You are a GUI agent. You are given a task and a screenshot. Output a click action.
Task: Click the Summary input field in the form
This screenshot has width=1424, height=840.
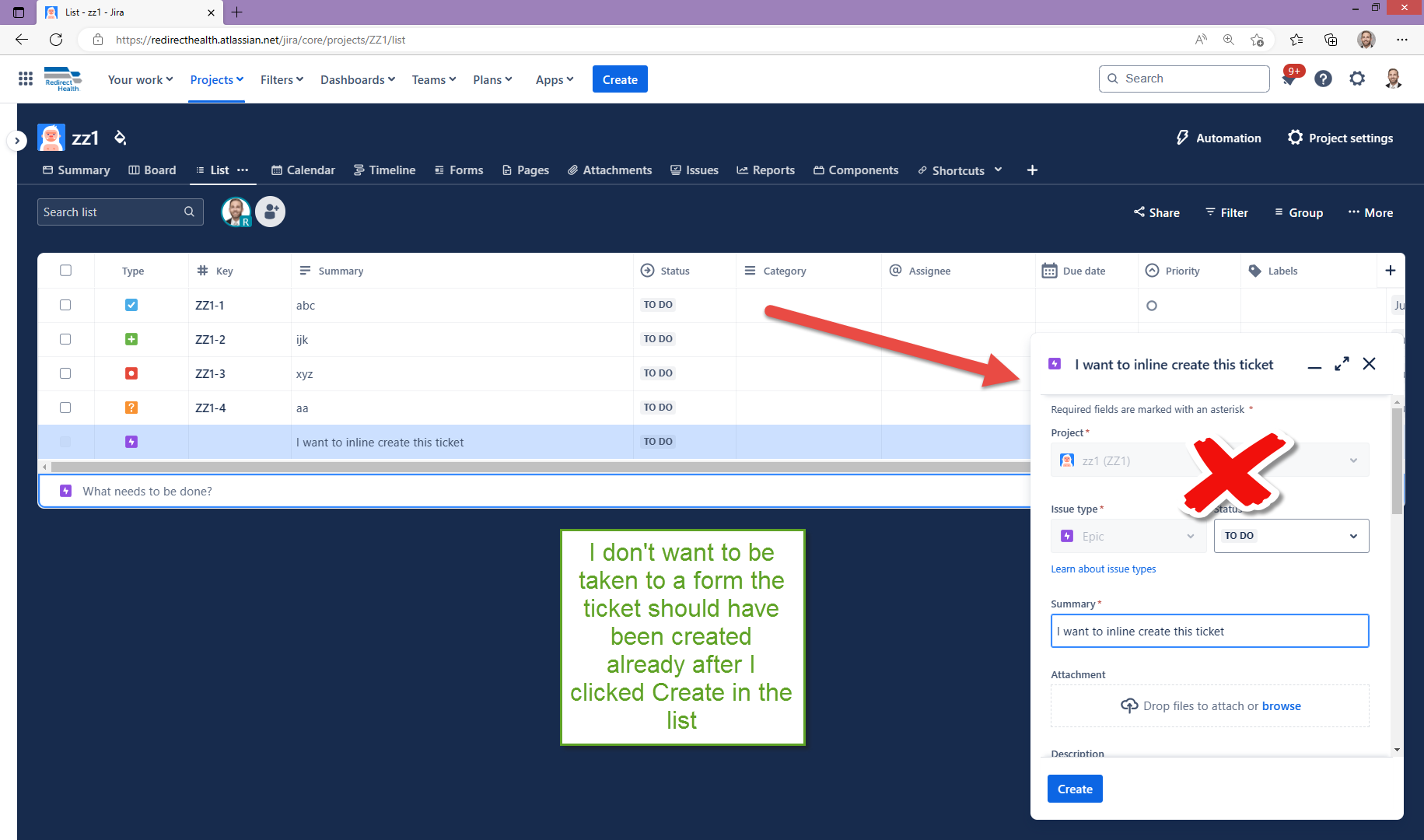[x=1209, y=631]
